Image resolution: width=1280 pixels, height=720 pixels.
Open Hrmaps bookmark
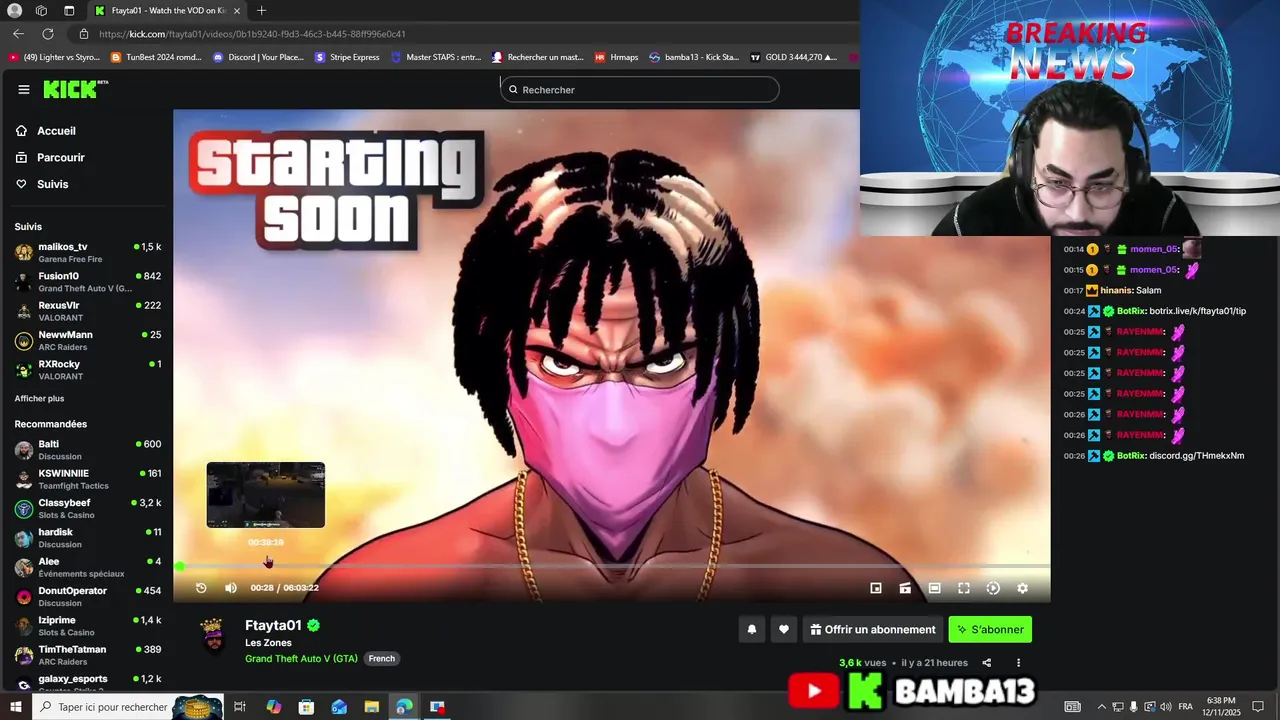click(616, 57)
